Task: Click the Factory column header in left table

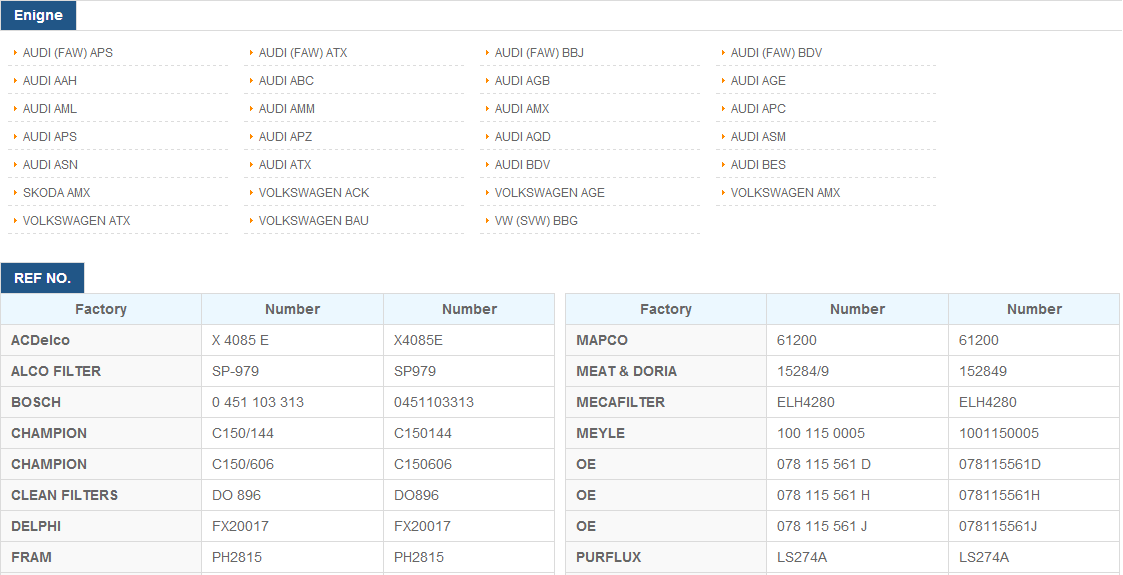Action: (x=101, y=309)
